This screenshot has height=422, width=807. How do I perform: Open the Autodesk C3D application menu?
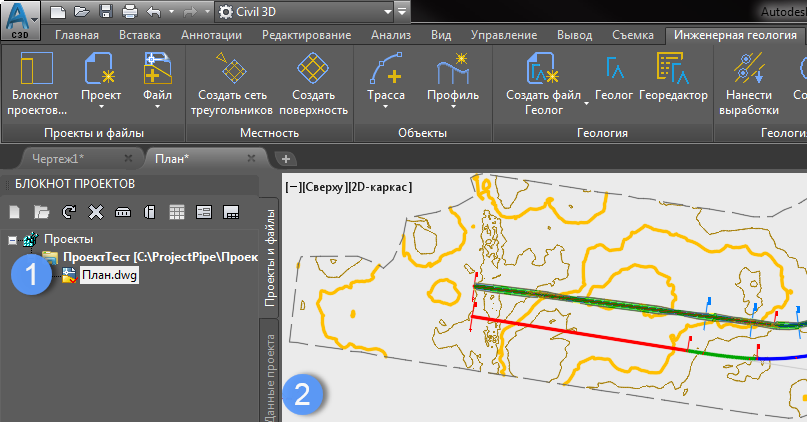click(x=20, y=21)
